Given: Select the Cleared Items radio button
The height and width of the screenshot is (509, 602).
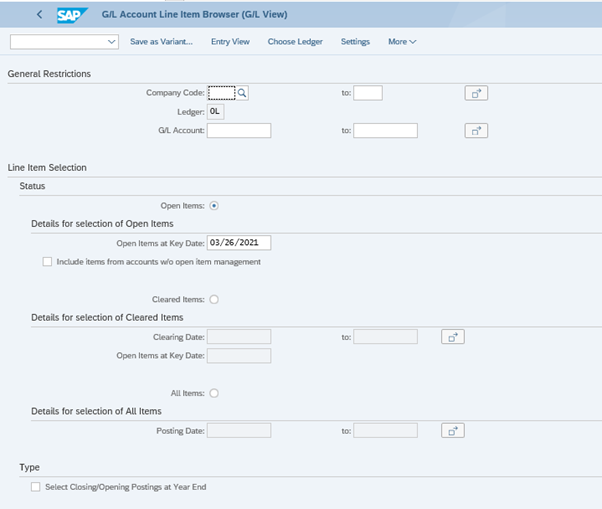Looking at the screenshot, I should coord(214,299).
